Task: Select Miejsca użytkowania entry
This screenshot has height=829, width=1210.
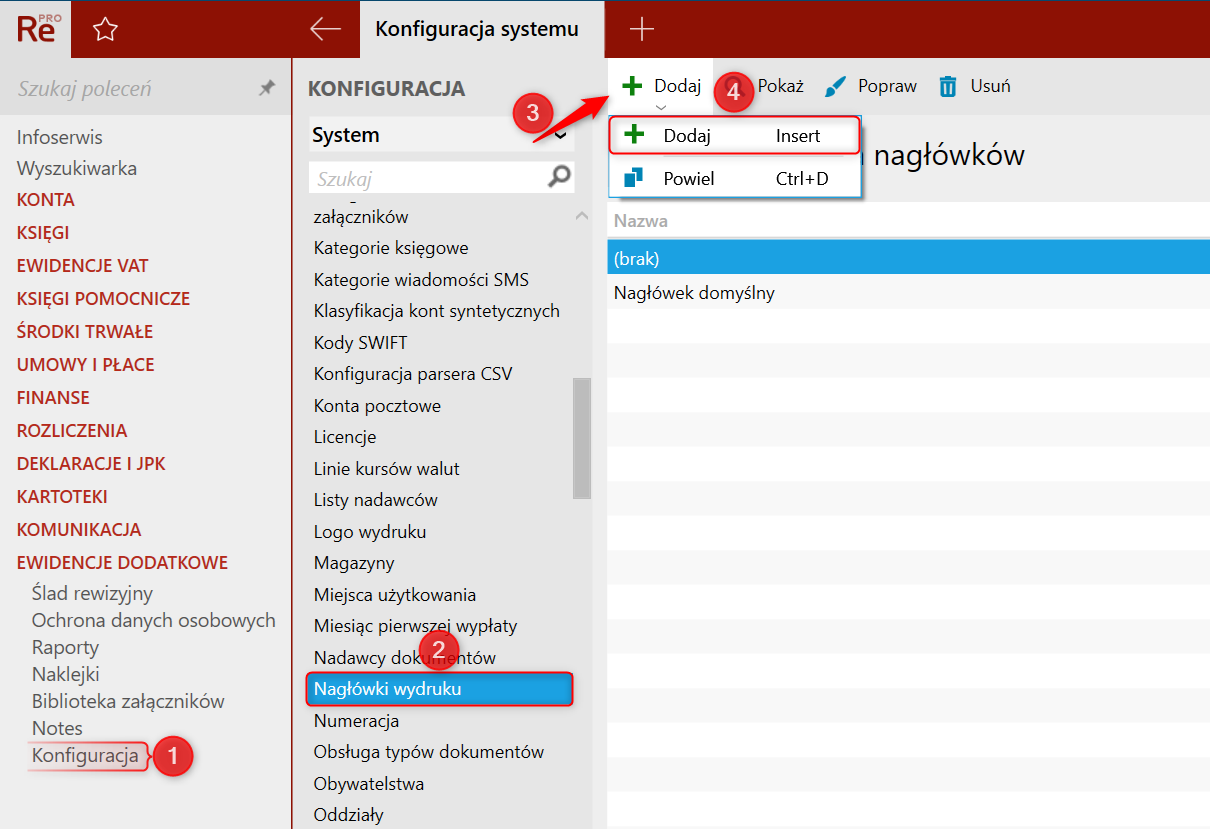Action: (394, 595)
